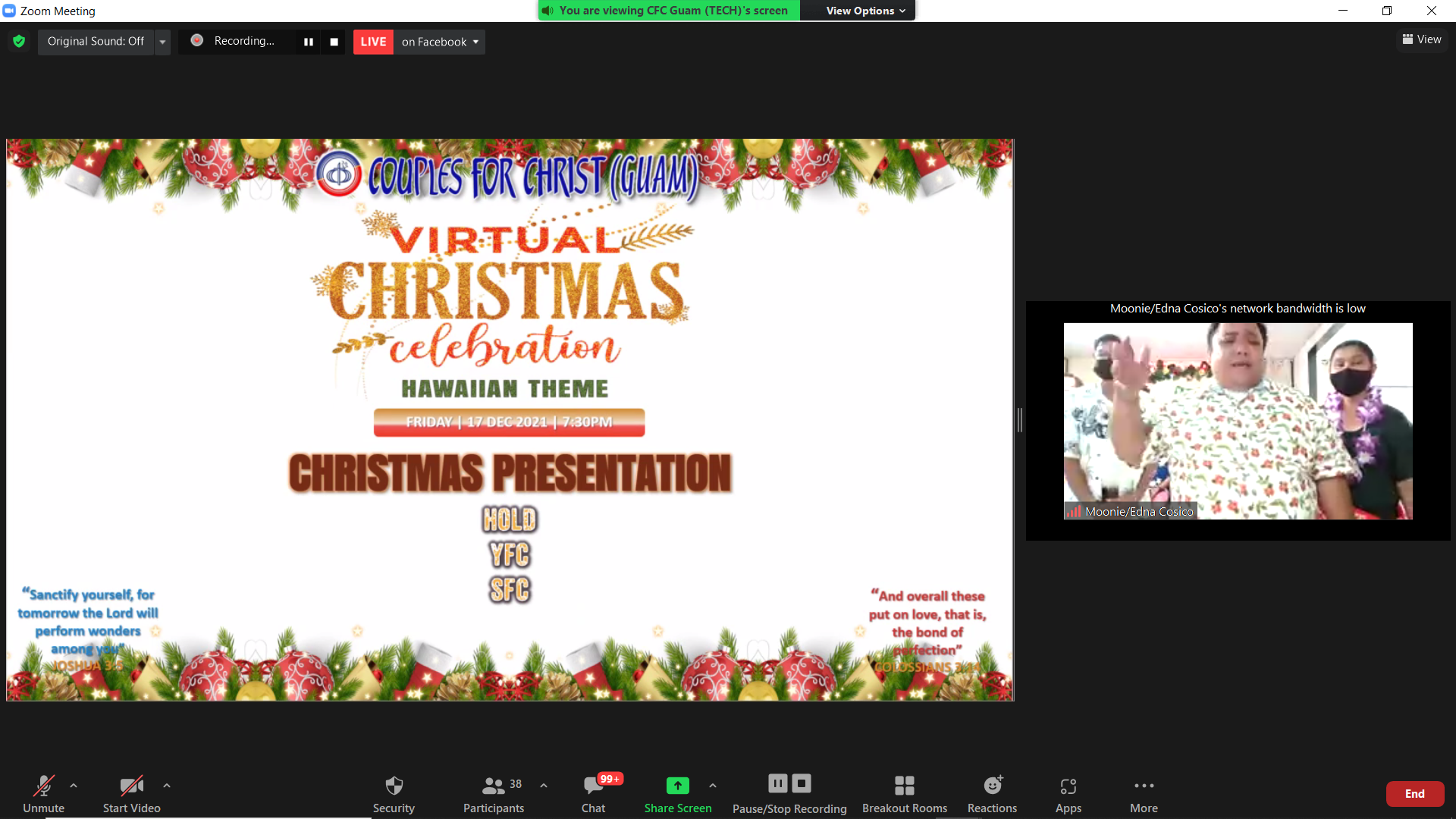Click the Zoom Meeting title bar icon
This screenshot has height=819, width=1456.
[9, 11]
